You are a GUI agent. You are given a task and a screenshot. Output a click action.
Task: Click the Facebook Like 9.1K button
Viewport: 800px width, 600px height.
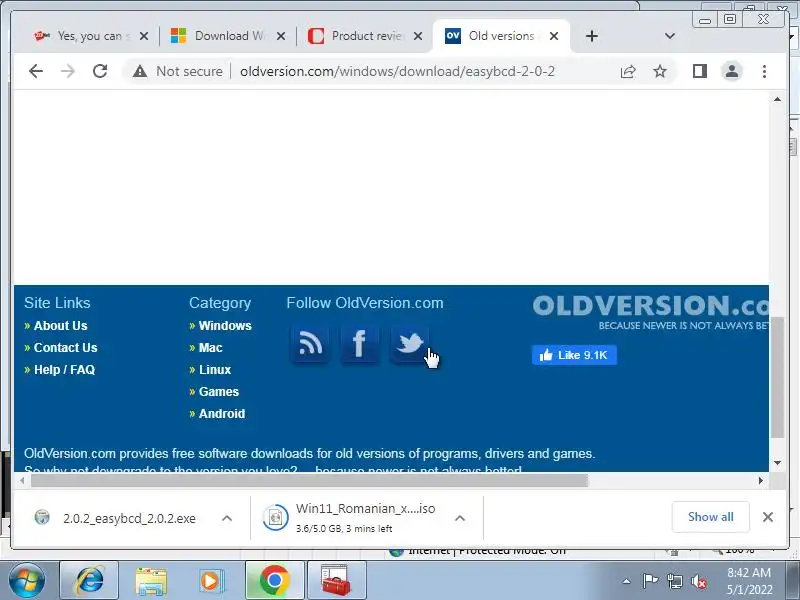(574, 355)
